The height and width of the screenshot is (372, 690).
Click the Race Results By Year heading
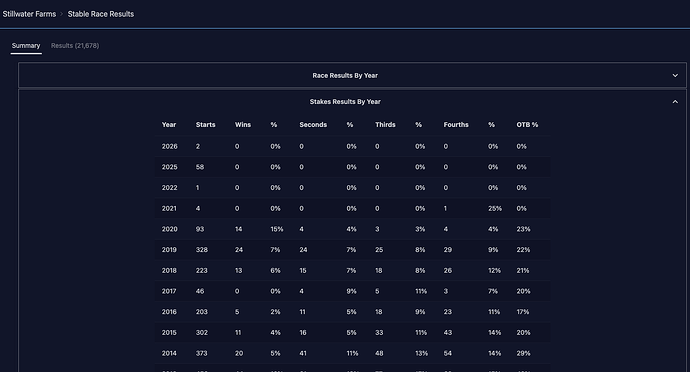(x=345, y=76)
